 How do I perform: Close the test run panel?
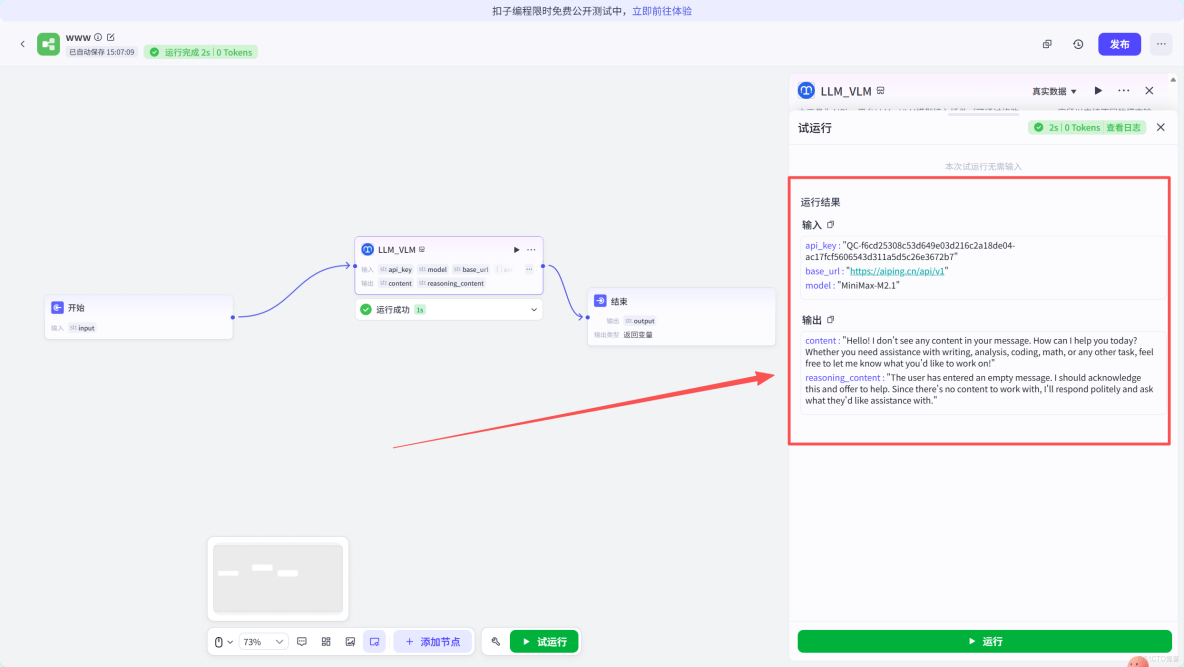pos(1161,128)
